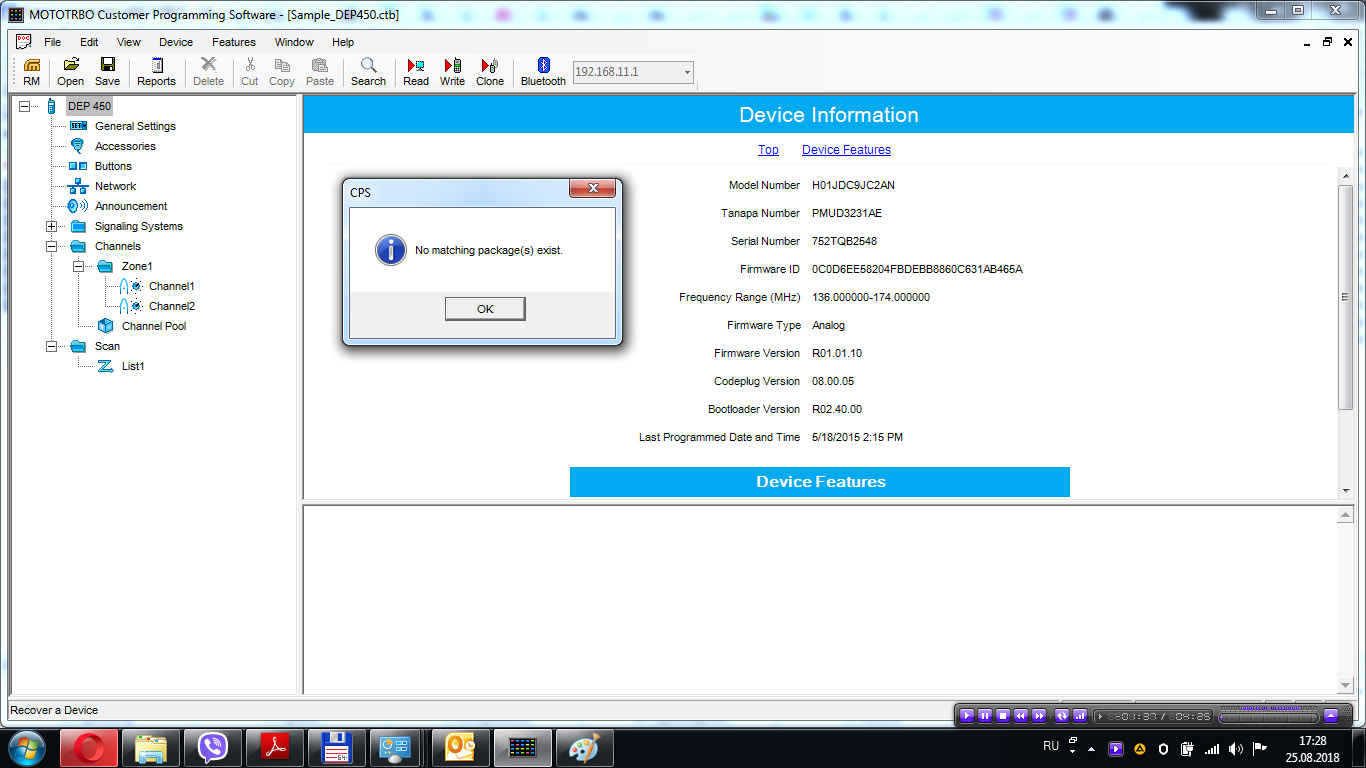This screenshot has width=1366, height=768.
Task: Click the Bluetooth toolbar icon
Action: tap(543, 72)
